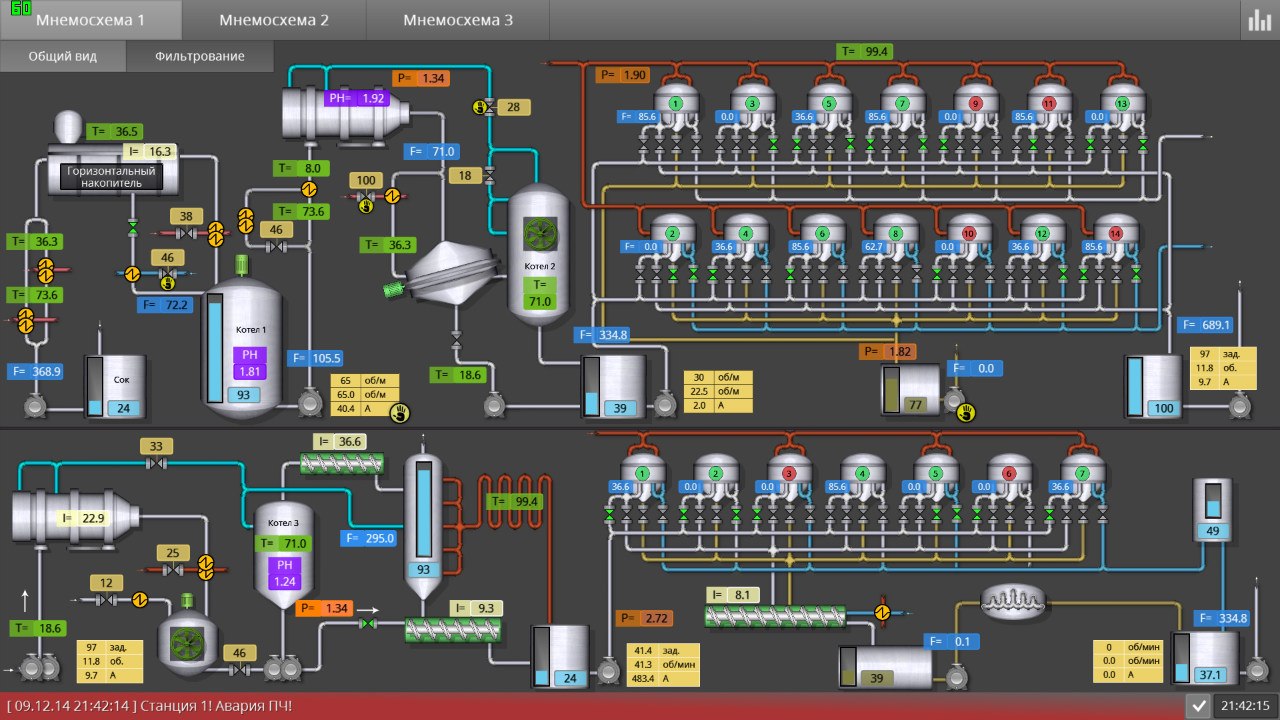1280x720 pixels.
Task: Toggle the valve with value 18
Action: [489, 176]
